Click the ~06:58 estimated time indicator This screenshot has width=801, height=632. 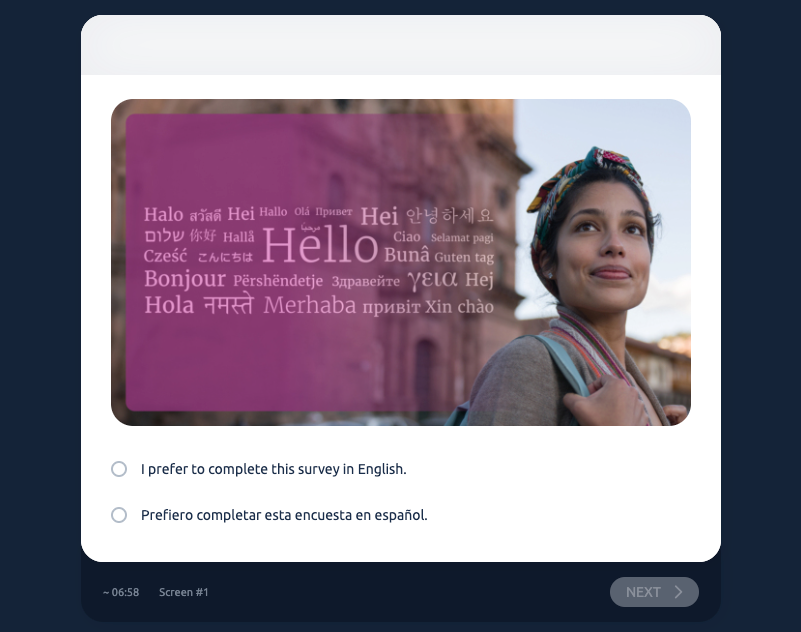click(x=121, y=592)
